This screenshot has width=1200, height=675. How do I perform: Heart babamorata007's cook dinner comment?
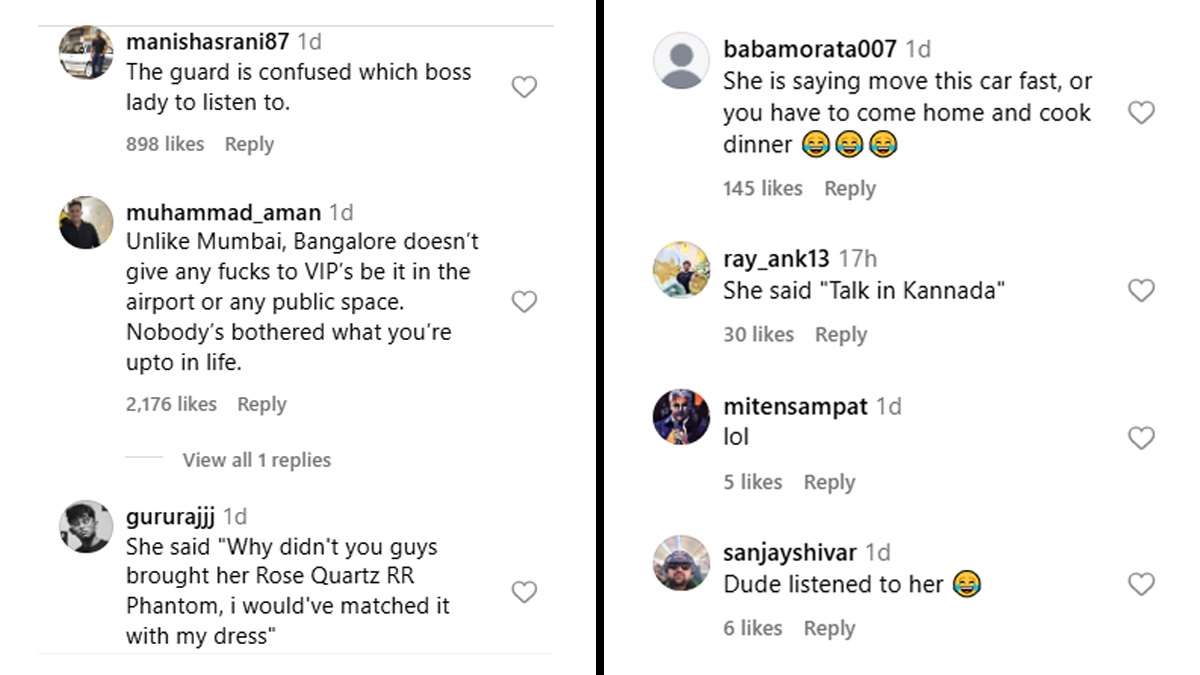[1141, 113]
